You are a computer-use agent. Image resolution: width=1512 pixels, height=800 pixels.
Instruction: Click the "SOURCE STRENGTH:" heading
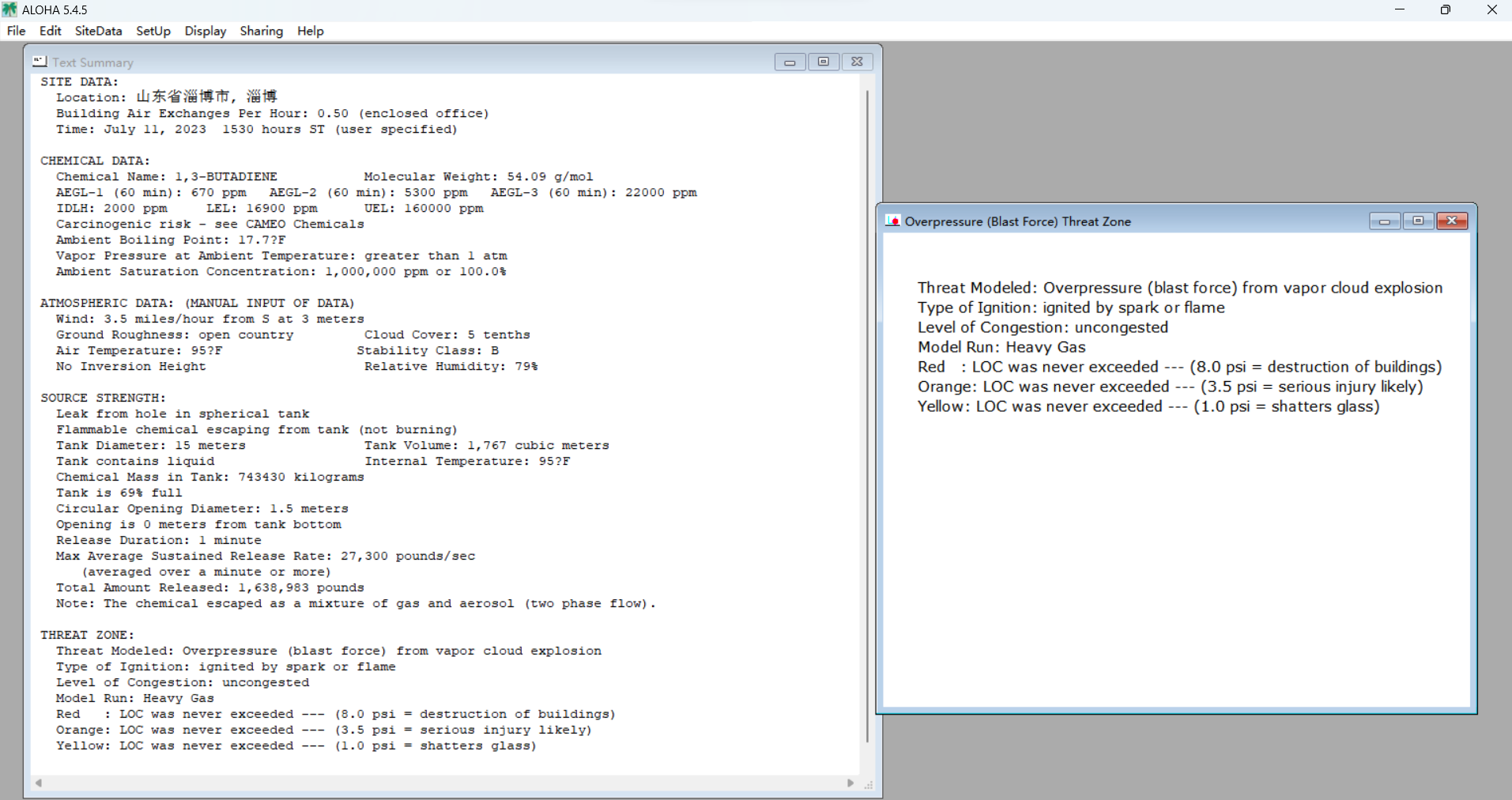pyautogui.click(x=104, y=398)
